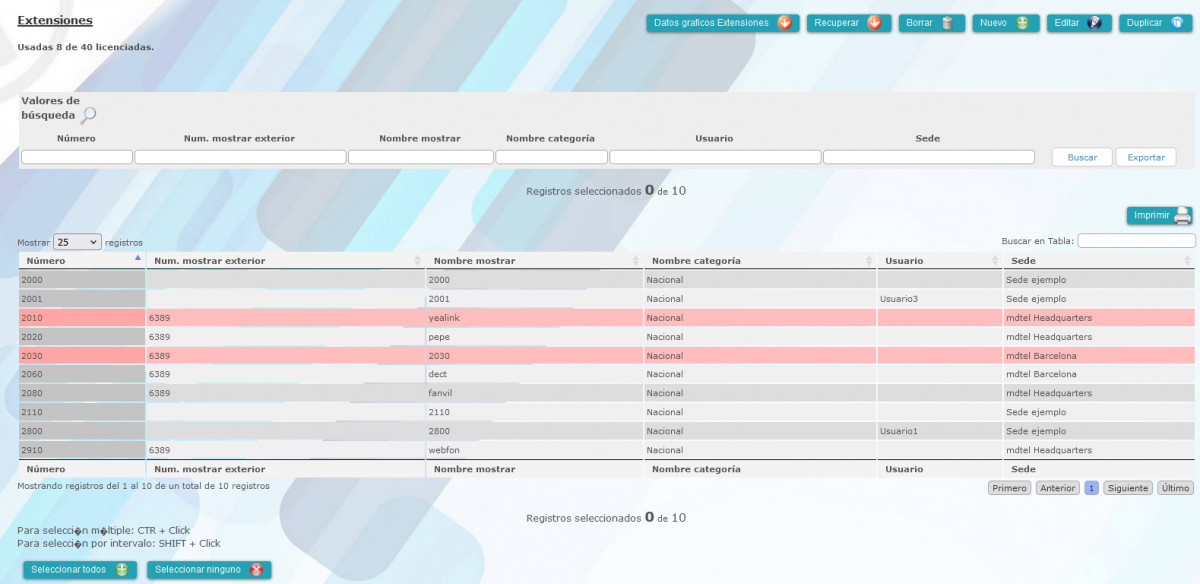Go to Siguiente page
The width and height of the screenshot is (1200, 584).
[1127, 488]
